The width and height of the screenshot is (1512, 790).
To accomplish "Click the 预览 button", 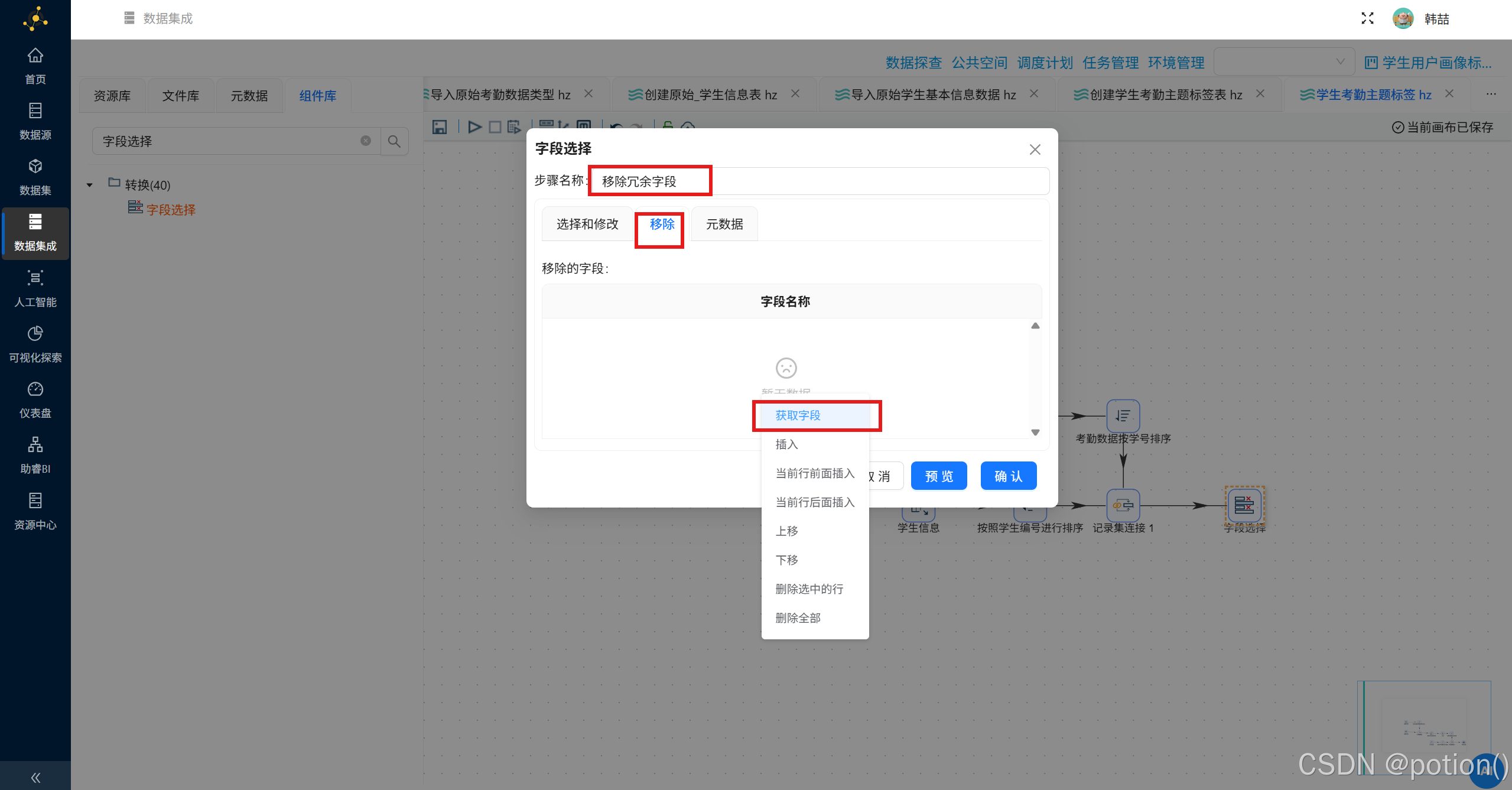I will pos(939,476).
